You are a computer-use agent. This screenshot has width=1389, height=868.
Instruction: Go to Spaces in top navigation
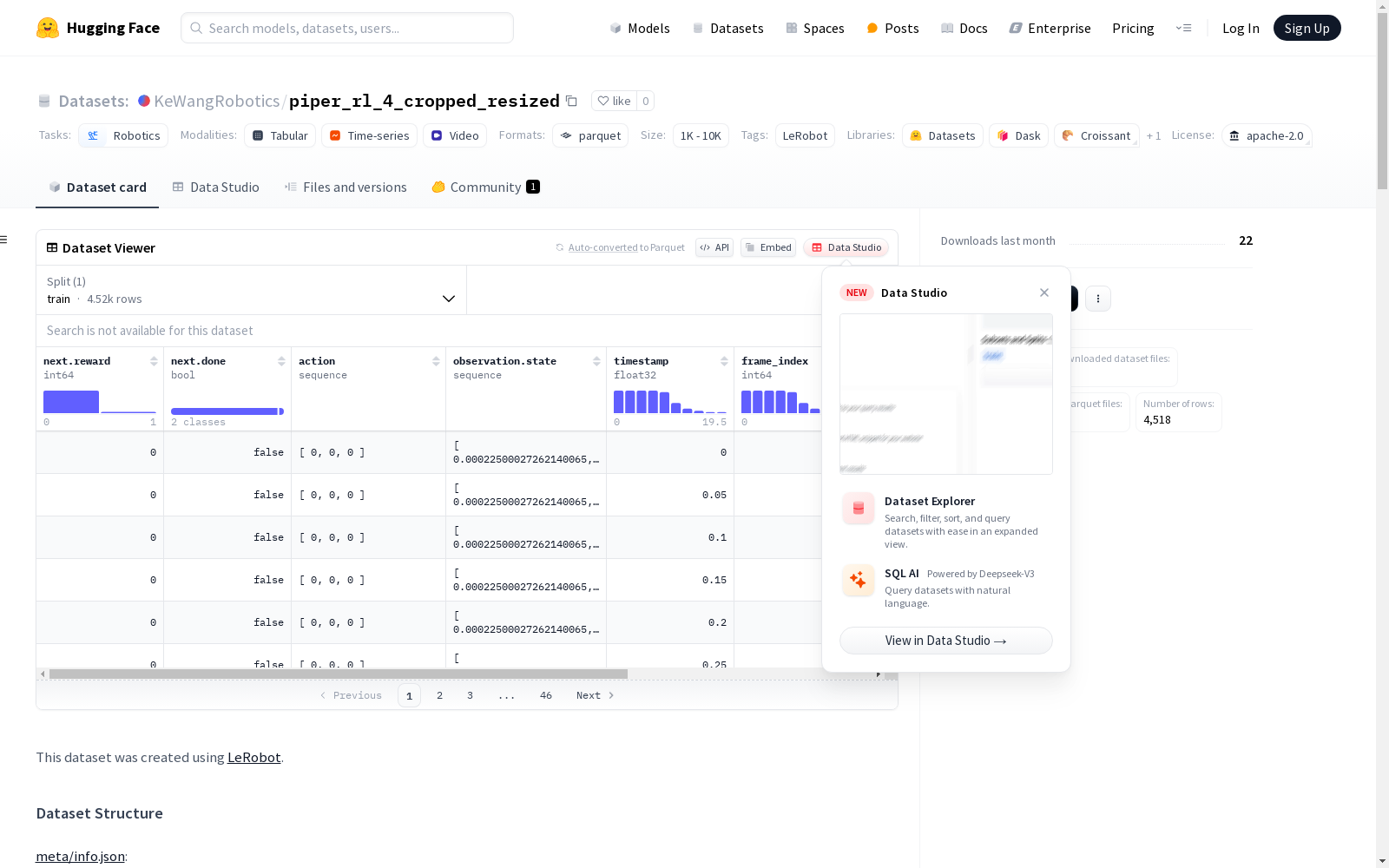tap(815, 28)
